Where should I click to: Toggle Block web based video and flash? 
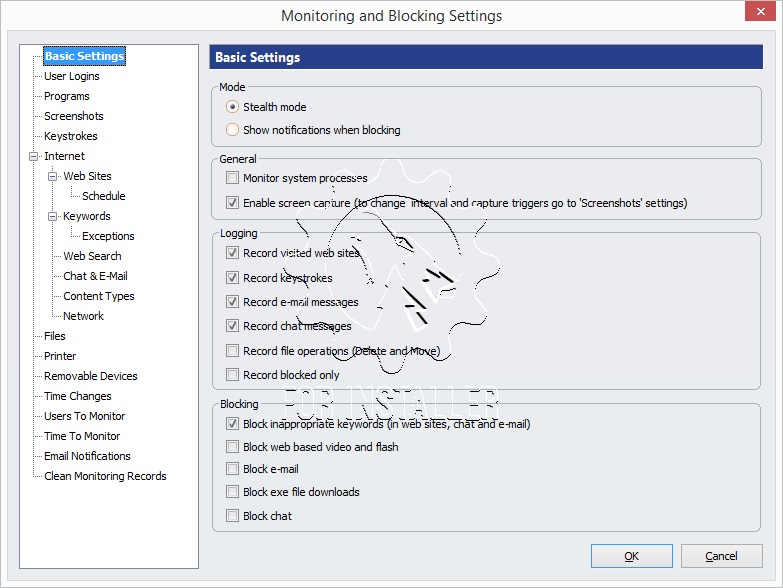233,447
